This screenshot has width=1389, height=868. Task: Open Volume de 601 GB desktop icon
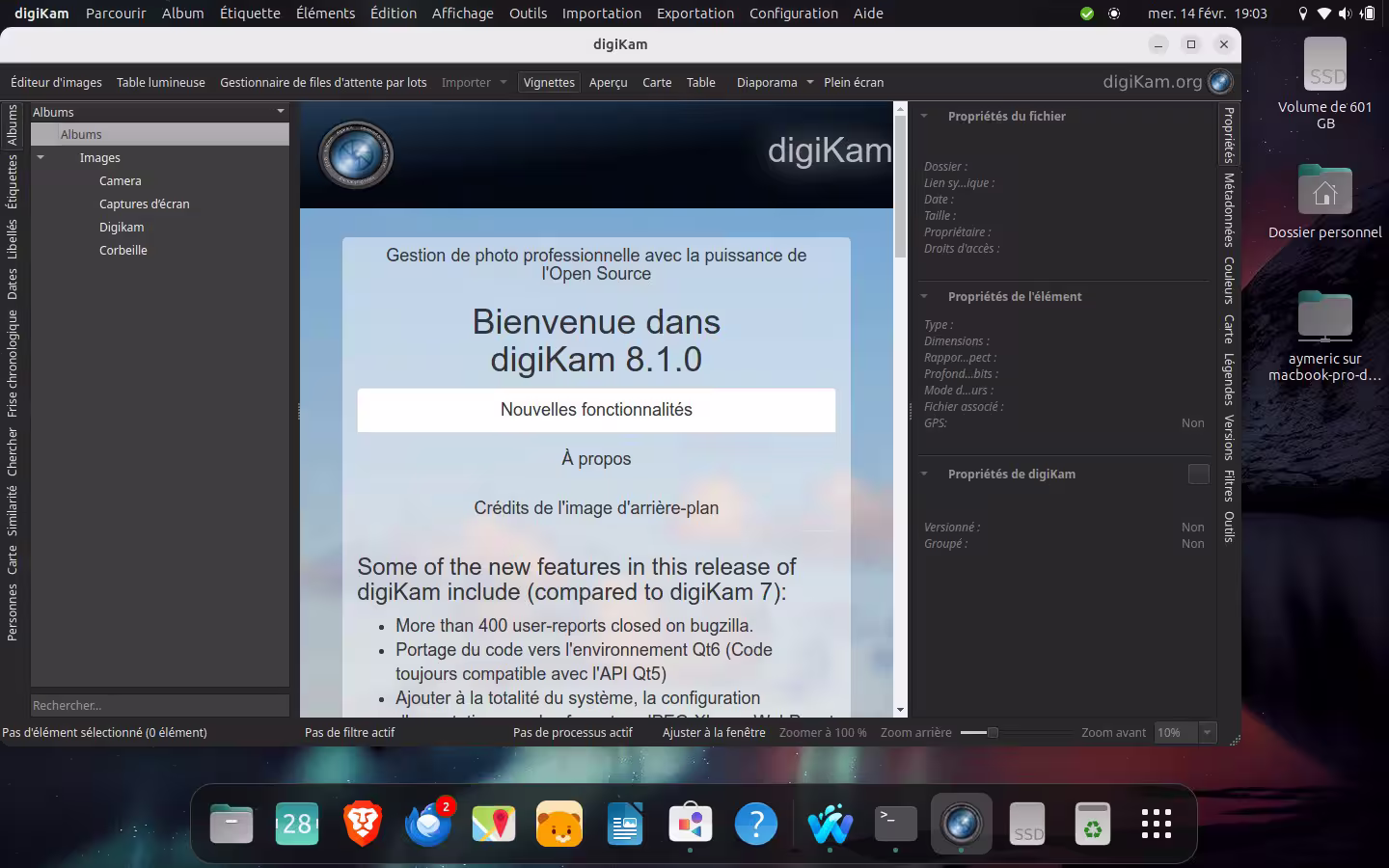pyautogui.click(x=1325, y=84)
